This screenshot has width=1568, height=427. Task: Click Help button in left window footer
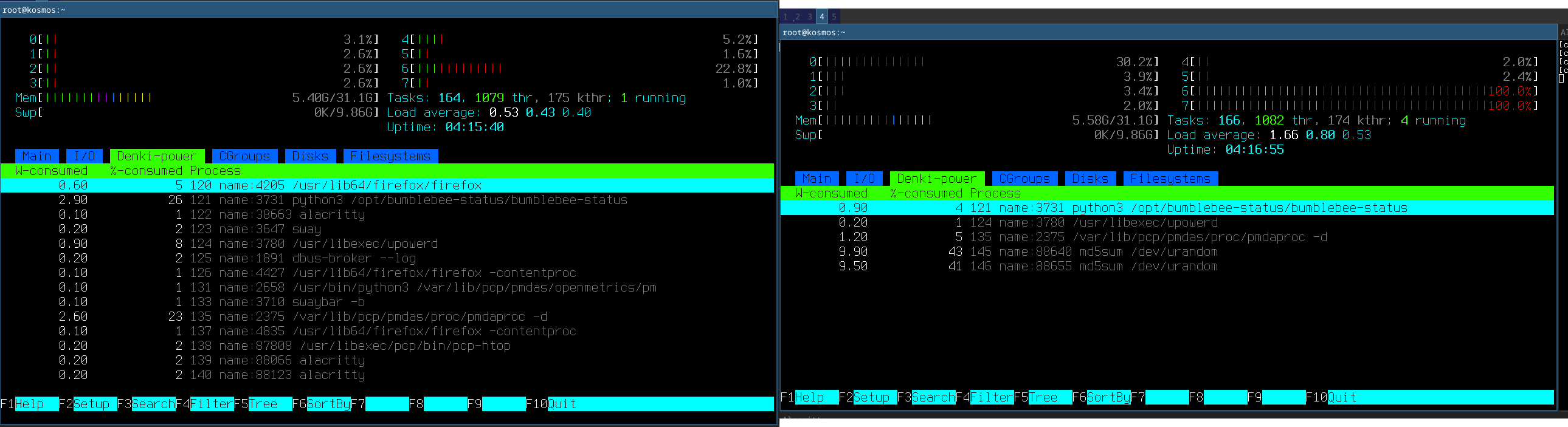point(36,404)
